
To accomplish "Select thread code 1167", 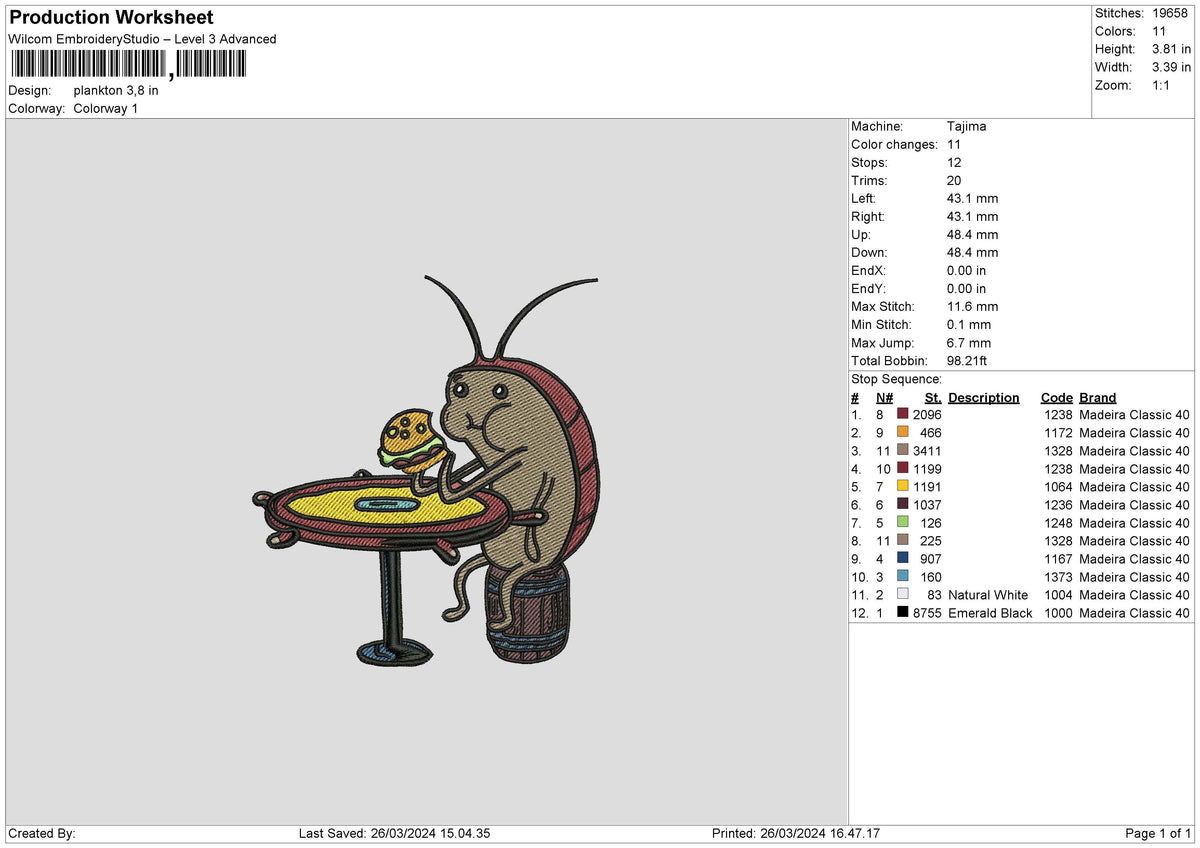I will click(x=1057, y=558).
